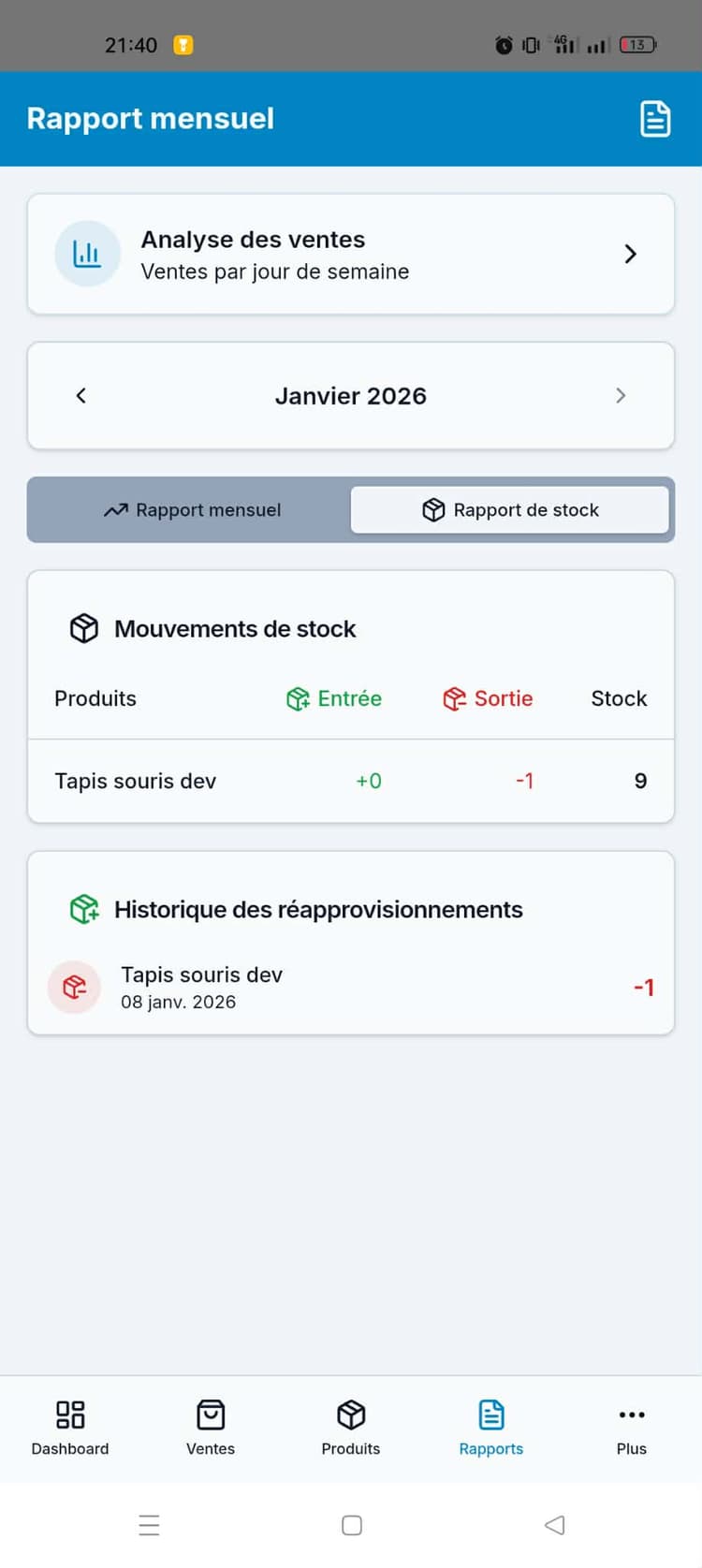This screenshot has height=1568, width=702.
Task: Tap the box icon next to Mouvements de stock
Action: [x=84, y=628]
